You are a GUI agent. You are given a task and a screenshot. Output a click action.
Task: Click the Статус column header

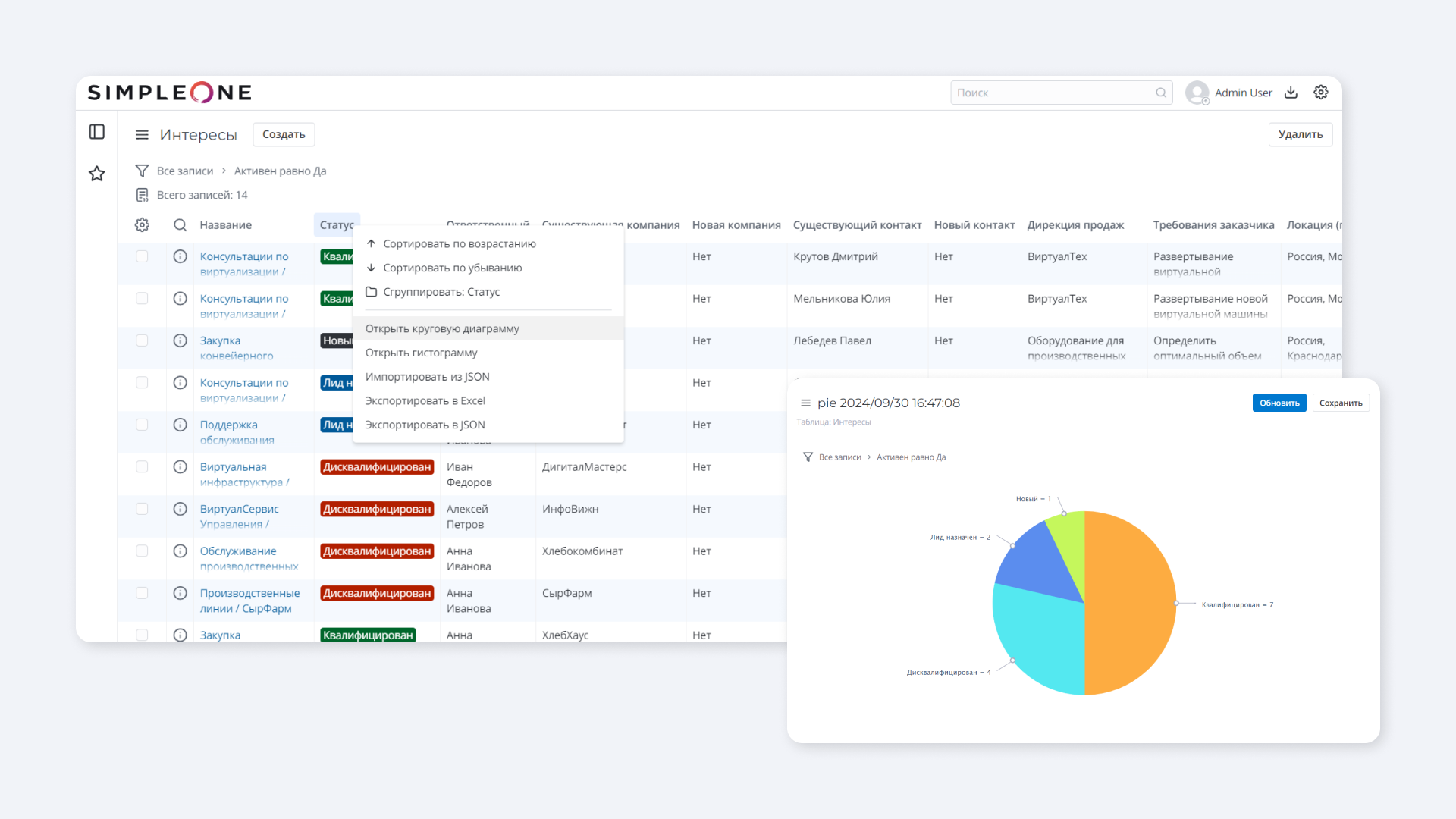click(x=337, y=225)
